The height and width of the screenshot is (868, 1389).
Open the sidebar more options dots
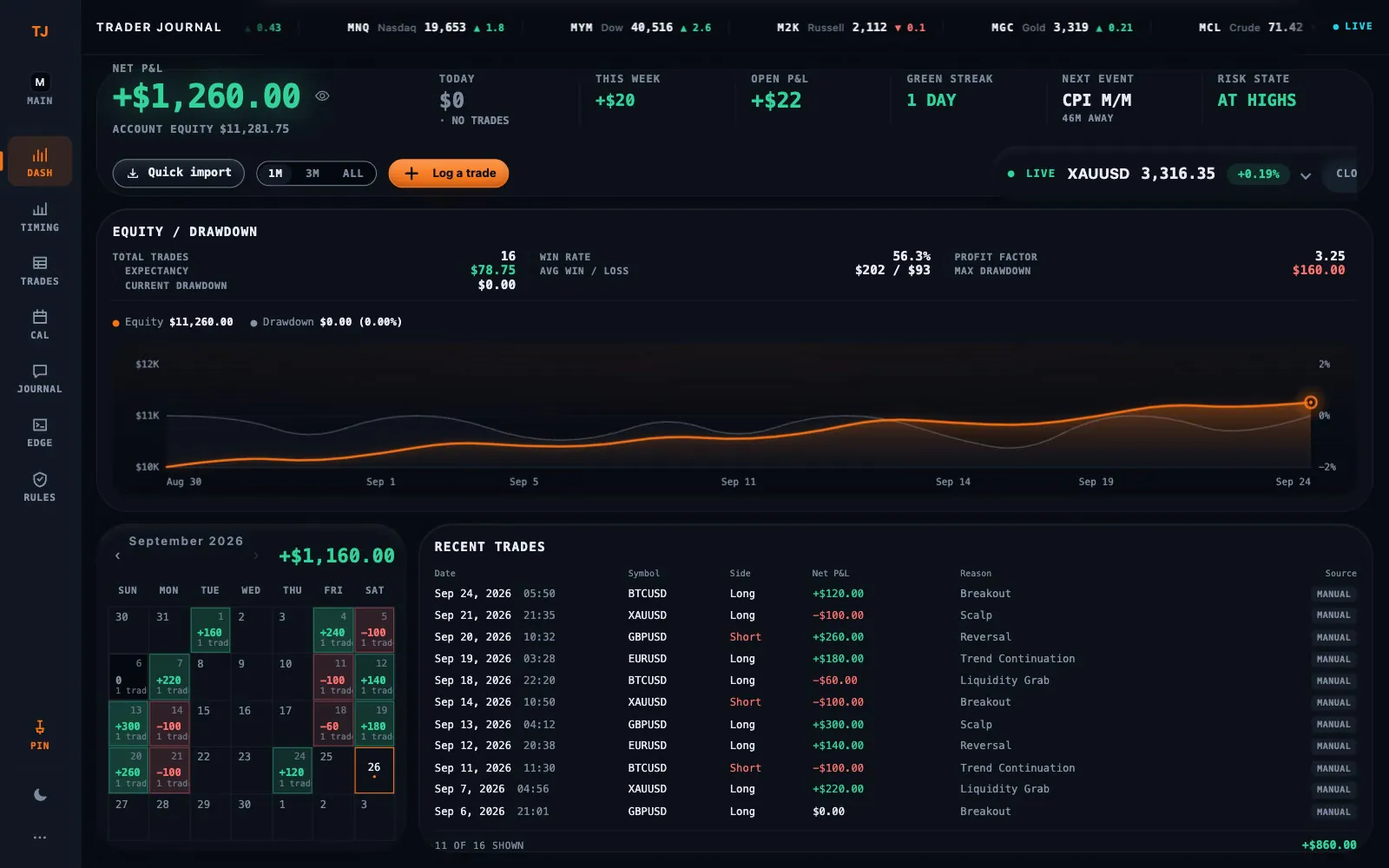click(40, 838)
